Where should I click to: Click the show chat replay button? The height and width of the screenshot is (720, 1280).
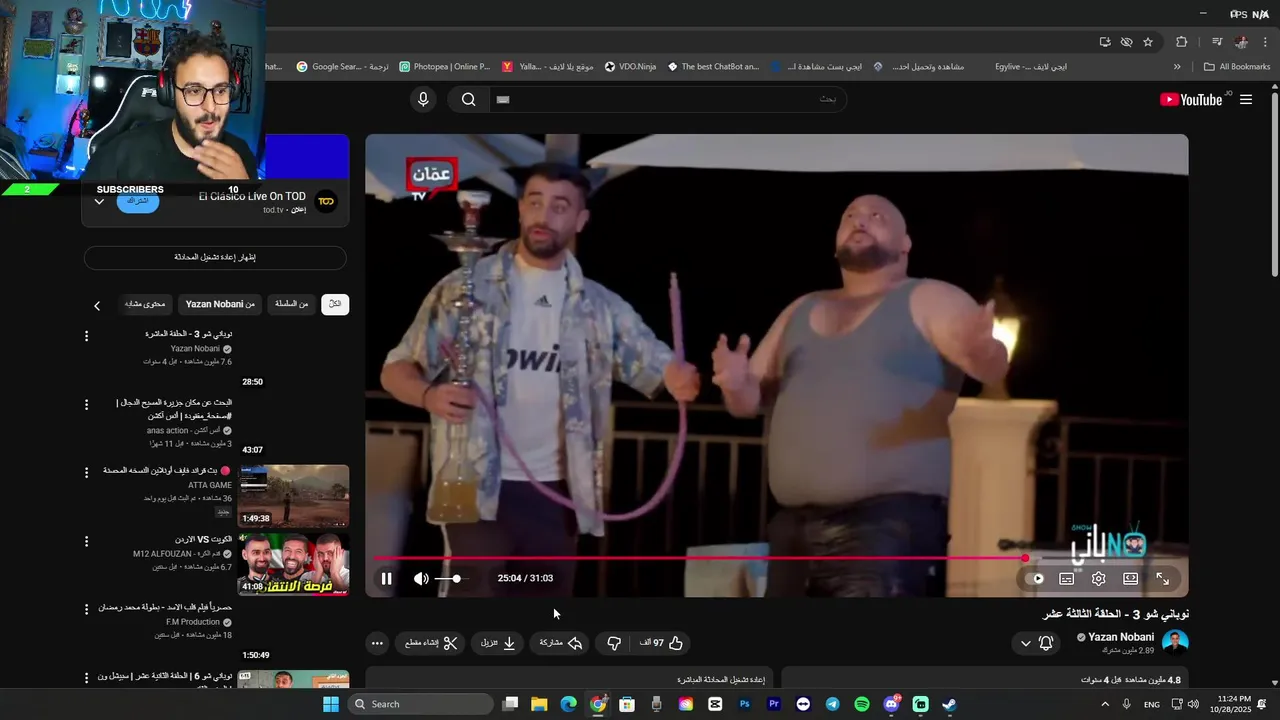coord(215,258)
